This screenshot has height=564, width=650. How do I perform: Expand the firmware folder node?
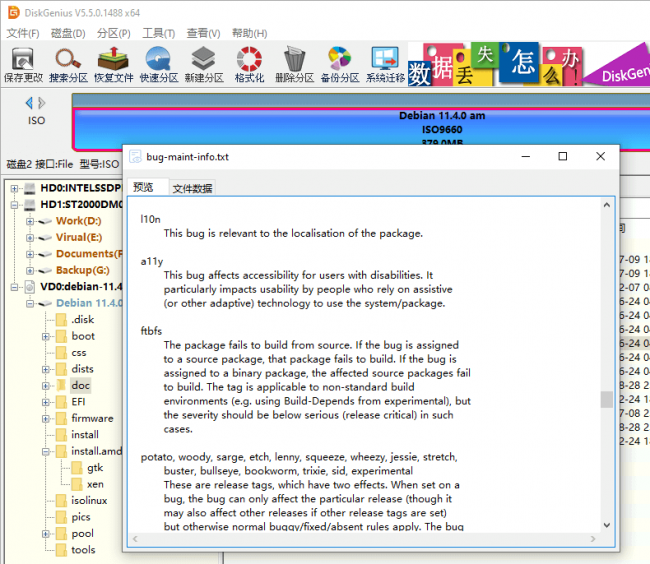click(46, 419)
